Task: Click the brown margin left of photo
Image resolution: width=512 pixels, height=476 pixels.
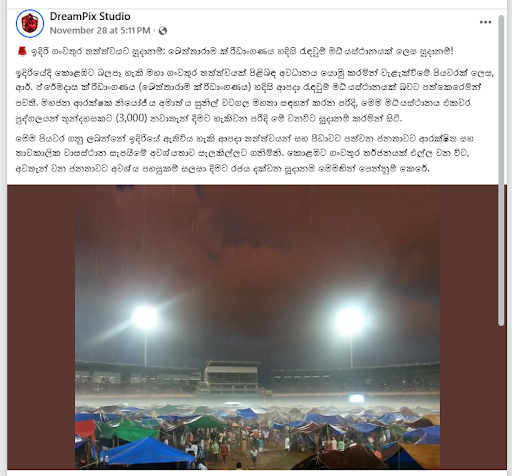Action: 41,327
